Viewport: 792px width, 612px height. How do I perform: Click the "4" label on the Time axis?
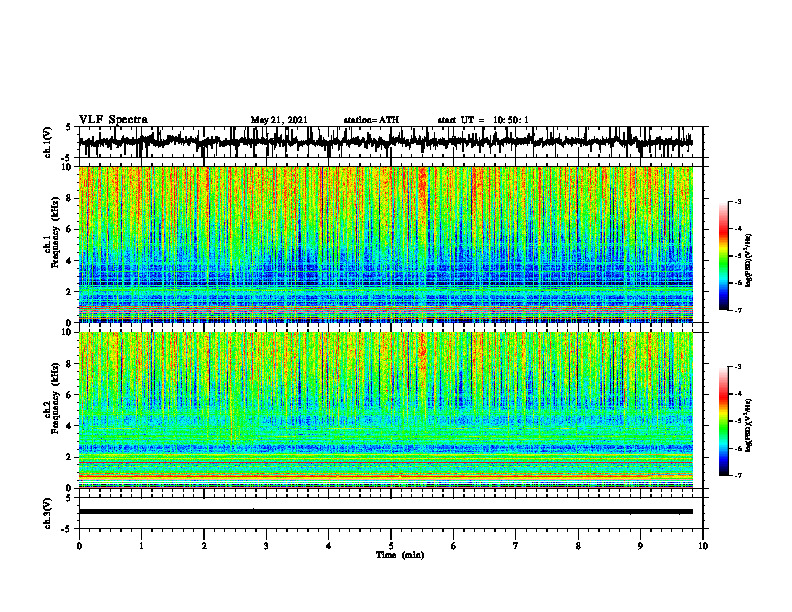coord(329,546)
